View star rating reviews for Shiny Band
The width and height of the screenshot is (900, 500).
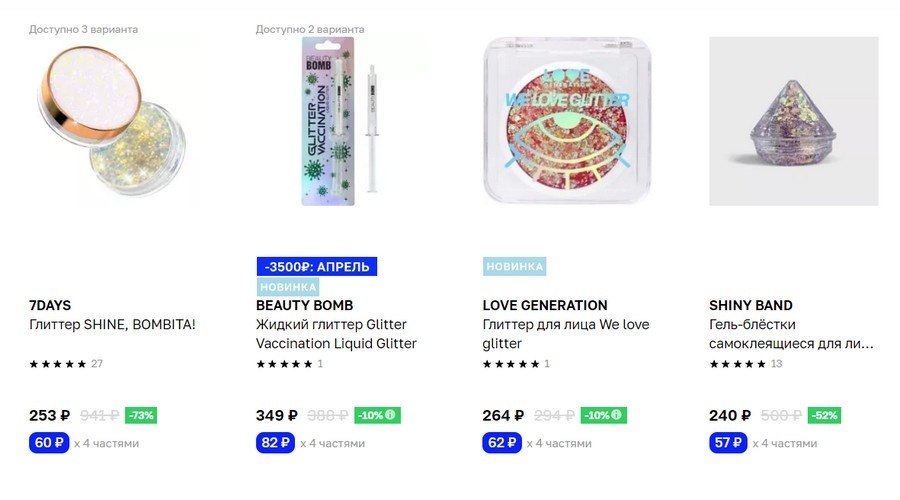745,364
